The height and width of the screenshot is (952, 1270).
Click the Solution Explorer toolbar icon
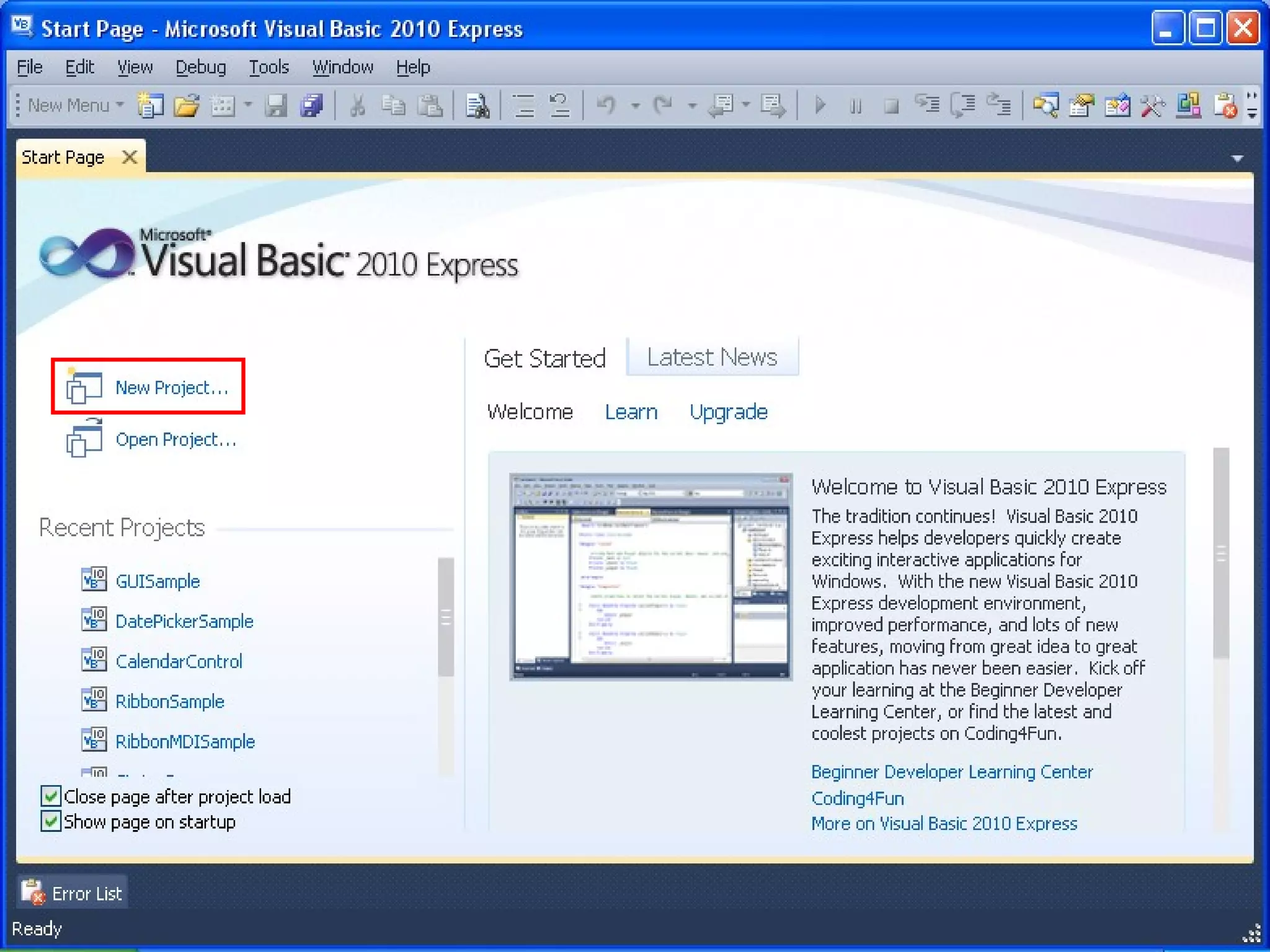1046,105
